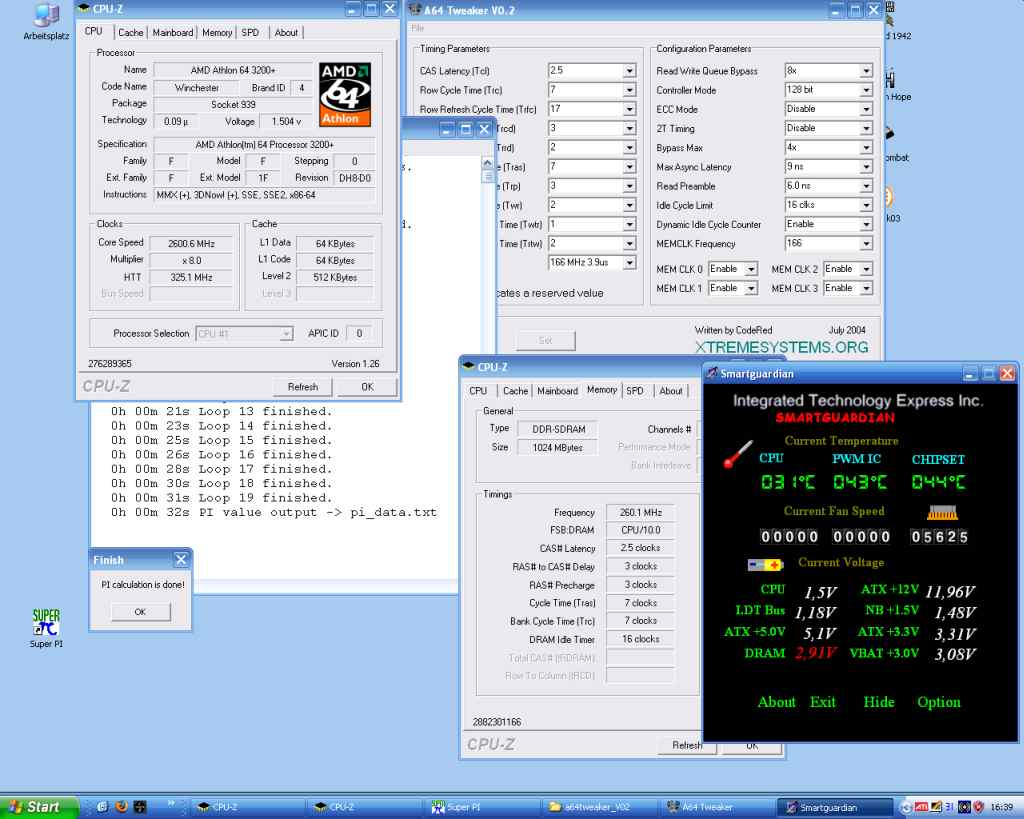Open the ECC Mode dropdown

[x=866, y=109]
